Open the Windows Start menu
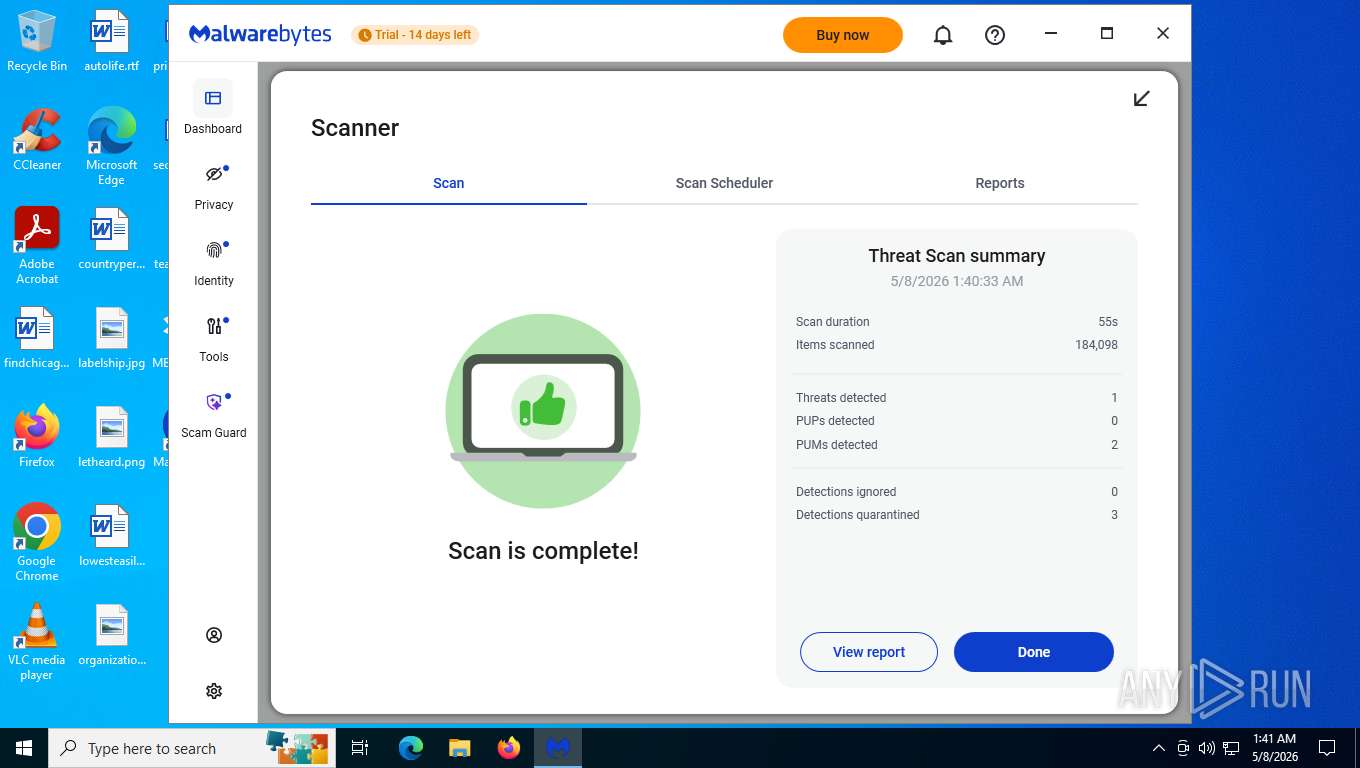The height and width of the screenshot is (768, 1360). pyautogui.click(x=24, y=748)
